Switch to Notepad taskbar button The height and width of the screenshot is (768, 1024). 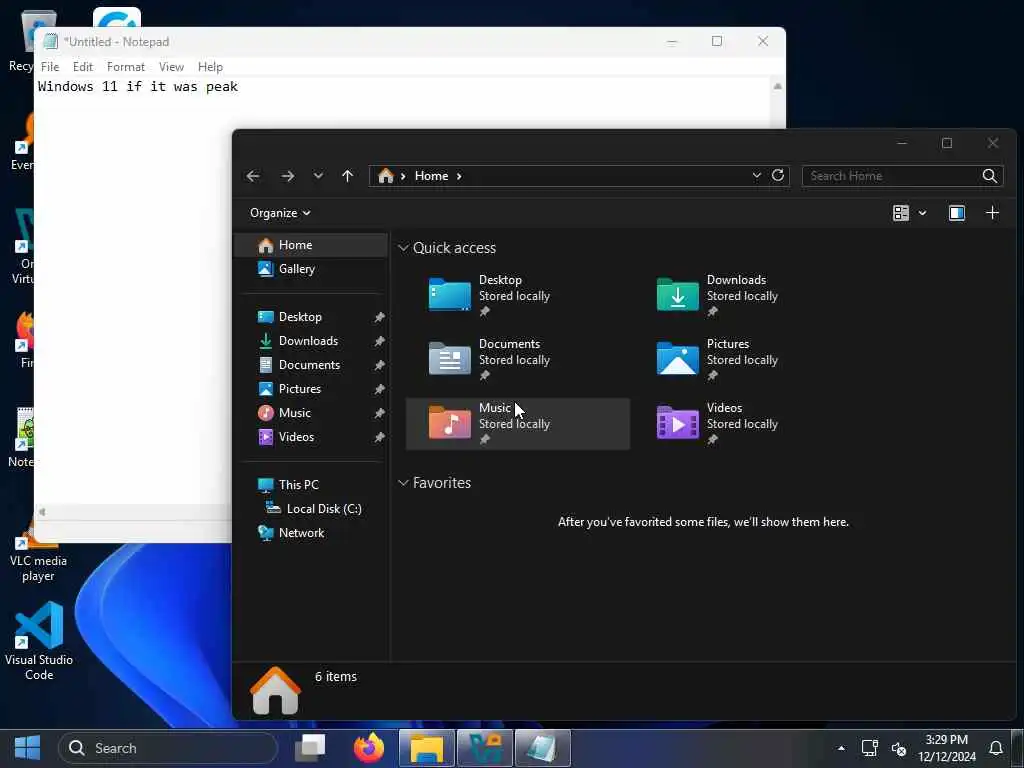(x=542, y=748)
